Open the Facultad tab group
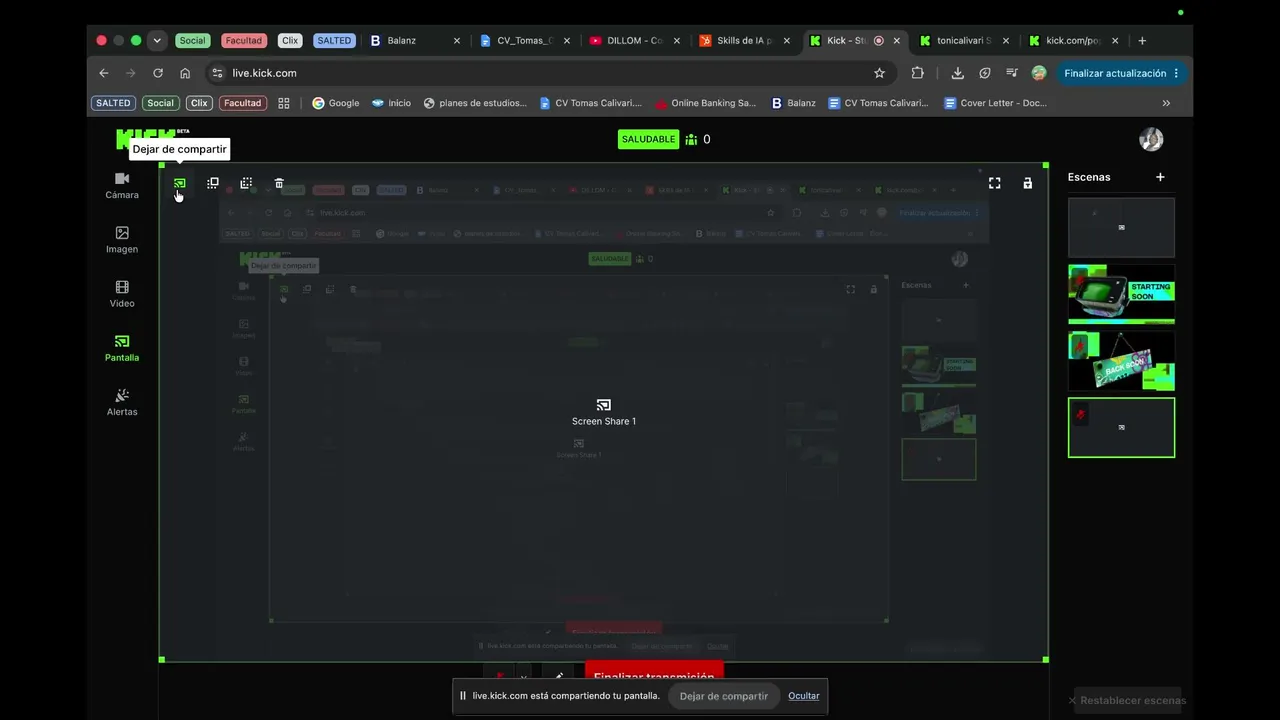The height and width of the screenshot is (720, 1280). [x=243, y=41]
